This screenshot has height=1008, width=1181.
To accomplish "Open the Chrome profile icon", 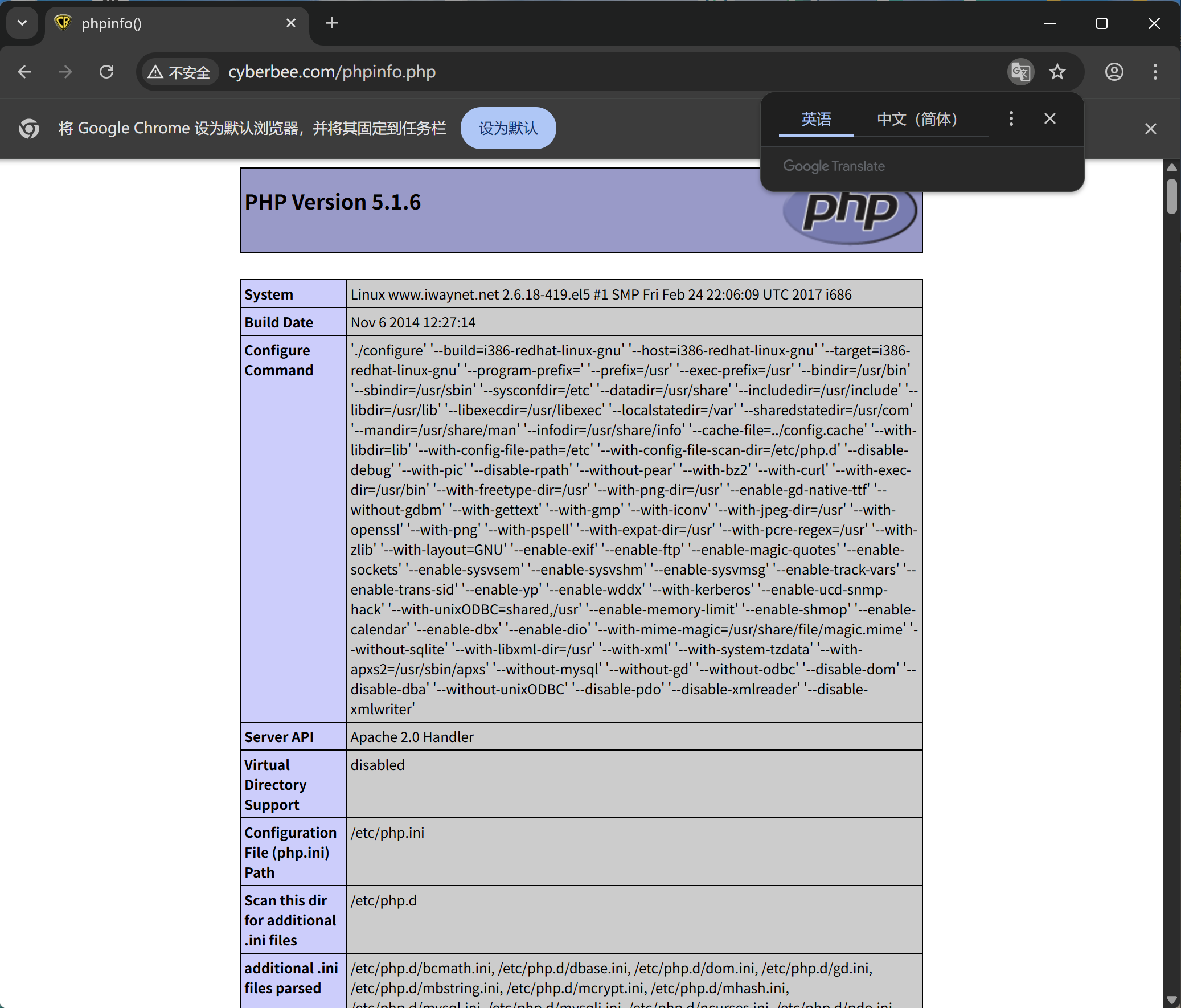I will coord(1114,72).
